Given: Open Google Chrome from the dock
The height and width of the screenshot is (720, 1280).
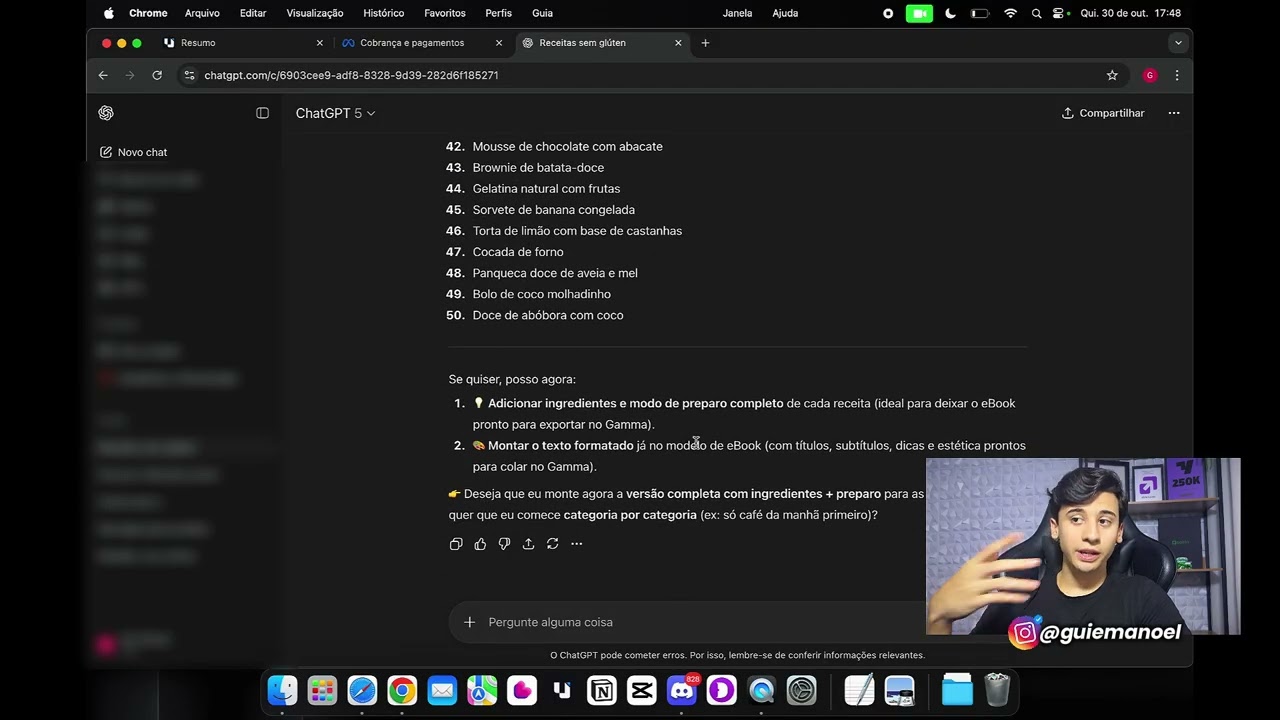Looking at the screenshot, I should pos(402,690).
